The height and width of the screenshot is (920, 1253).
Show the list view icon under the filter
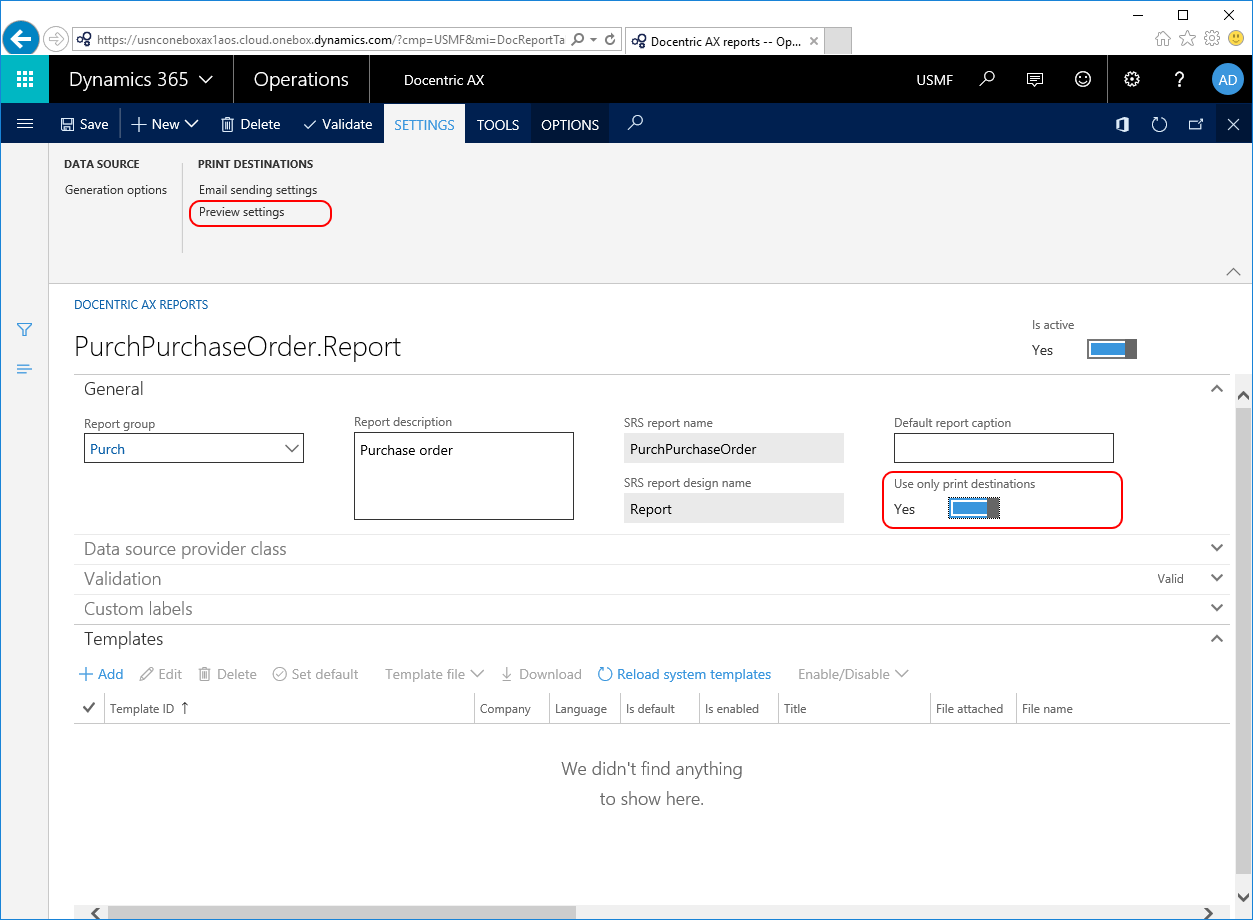pyautogui.click(x=25, y=369)
